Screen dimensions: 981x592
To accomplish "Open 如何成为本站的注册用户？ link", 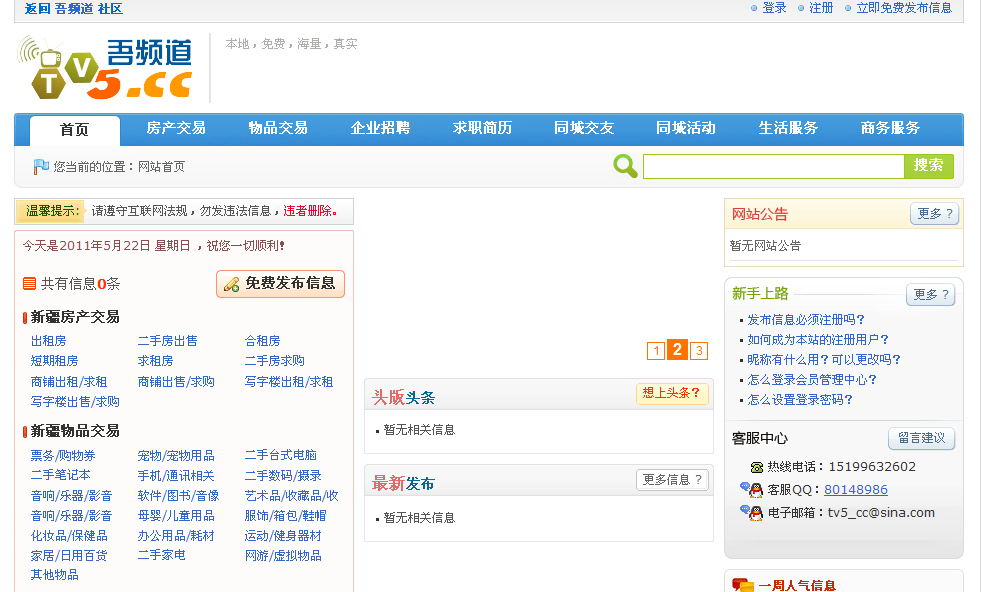I will [818, 340].
